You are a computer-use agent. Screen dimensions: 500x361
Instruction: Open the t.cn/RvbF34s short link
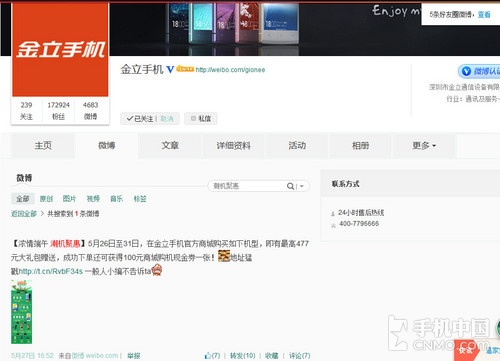point(50,271)
